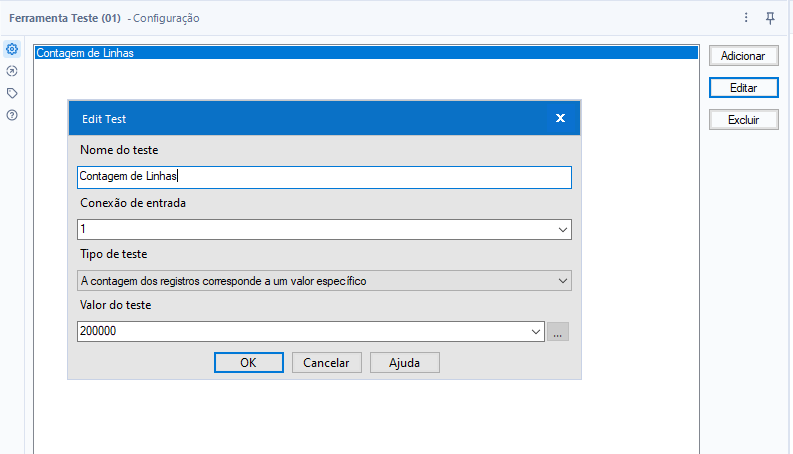Open Ajuda help for the dialog
Image resolution: width=793 pixels, height=454 pixels.
click(405, 363)
